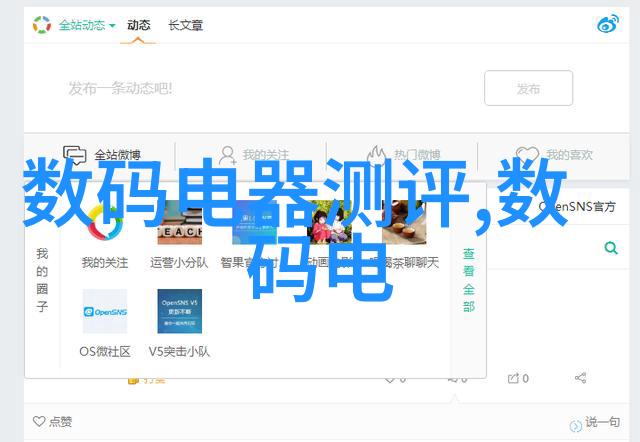Click the V5突击小队 icon
Viewport: 640px width, 442px height.
(x=179, y=311)
